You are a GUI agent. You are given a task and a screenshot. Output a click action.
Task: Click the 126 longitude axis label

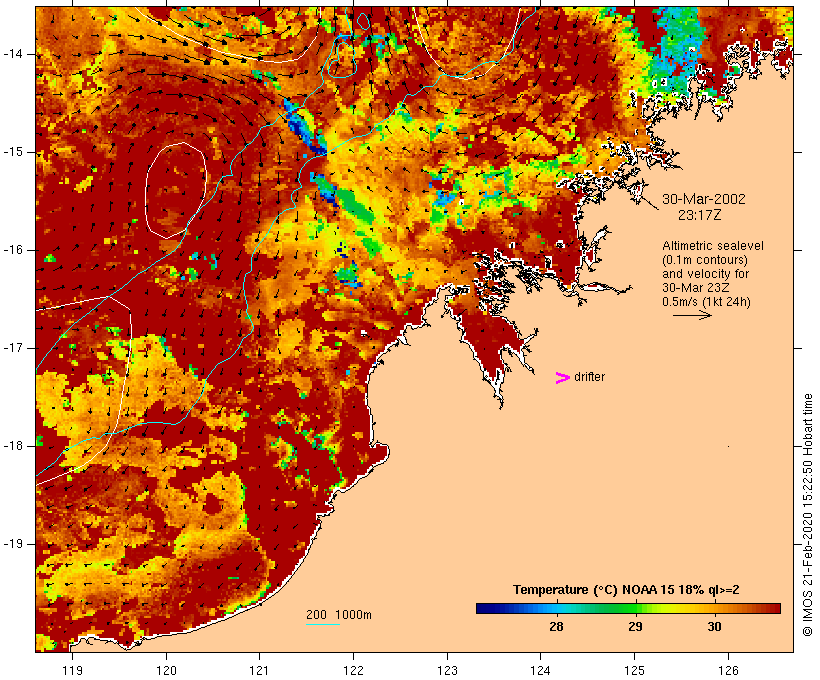coord(728,671)
